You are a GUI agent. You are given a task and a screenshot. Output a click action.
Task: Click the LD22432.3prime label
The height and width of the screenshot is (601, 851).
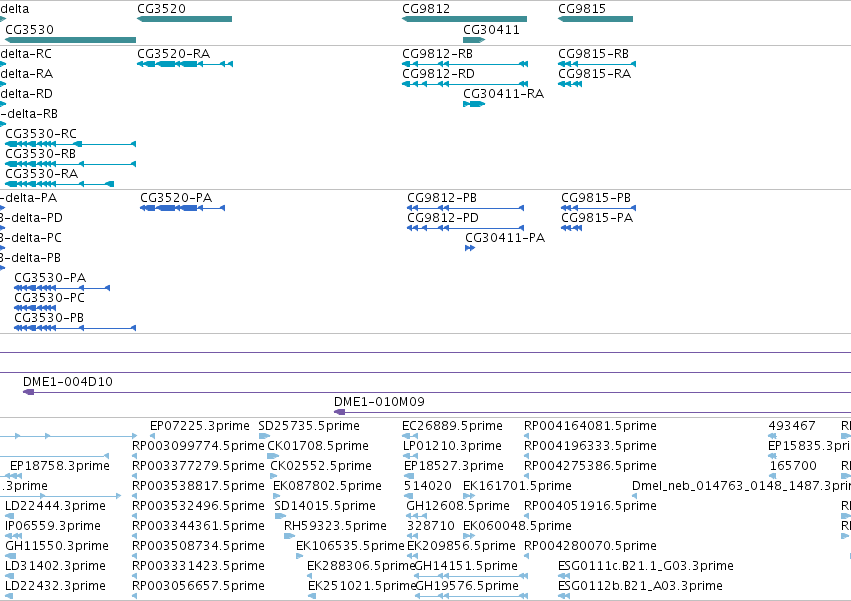point(55,586)
